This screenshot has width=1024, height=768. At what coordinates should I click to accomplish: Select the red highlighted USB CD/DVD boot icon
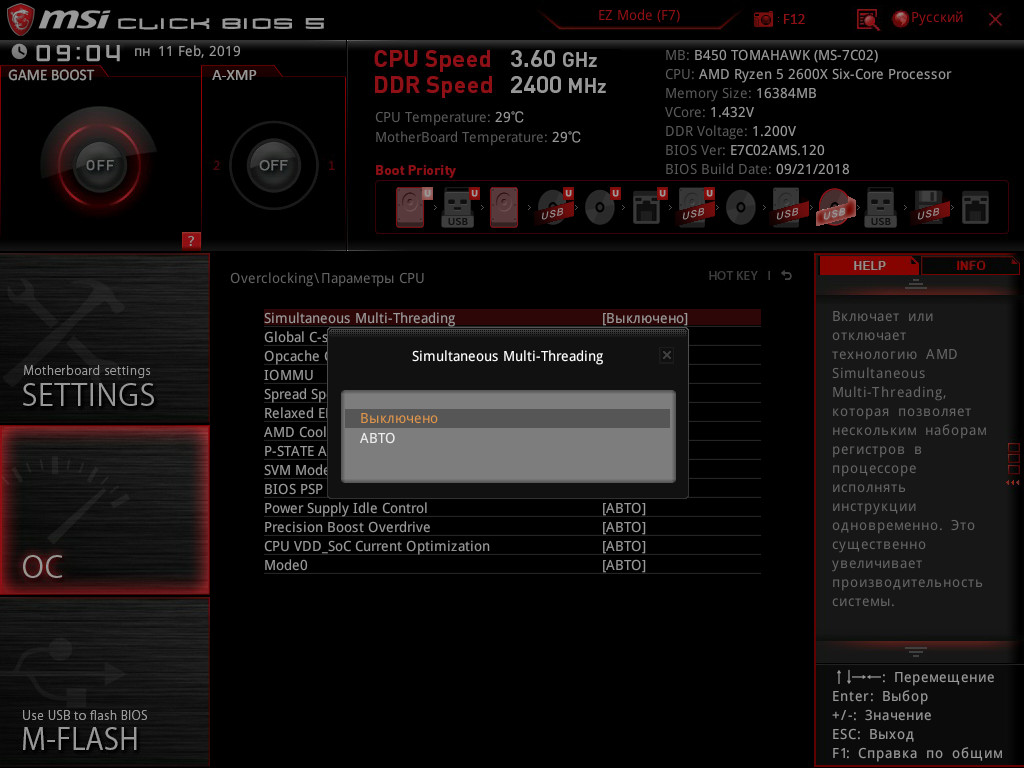(x=834, y=208)
